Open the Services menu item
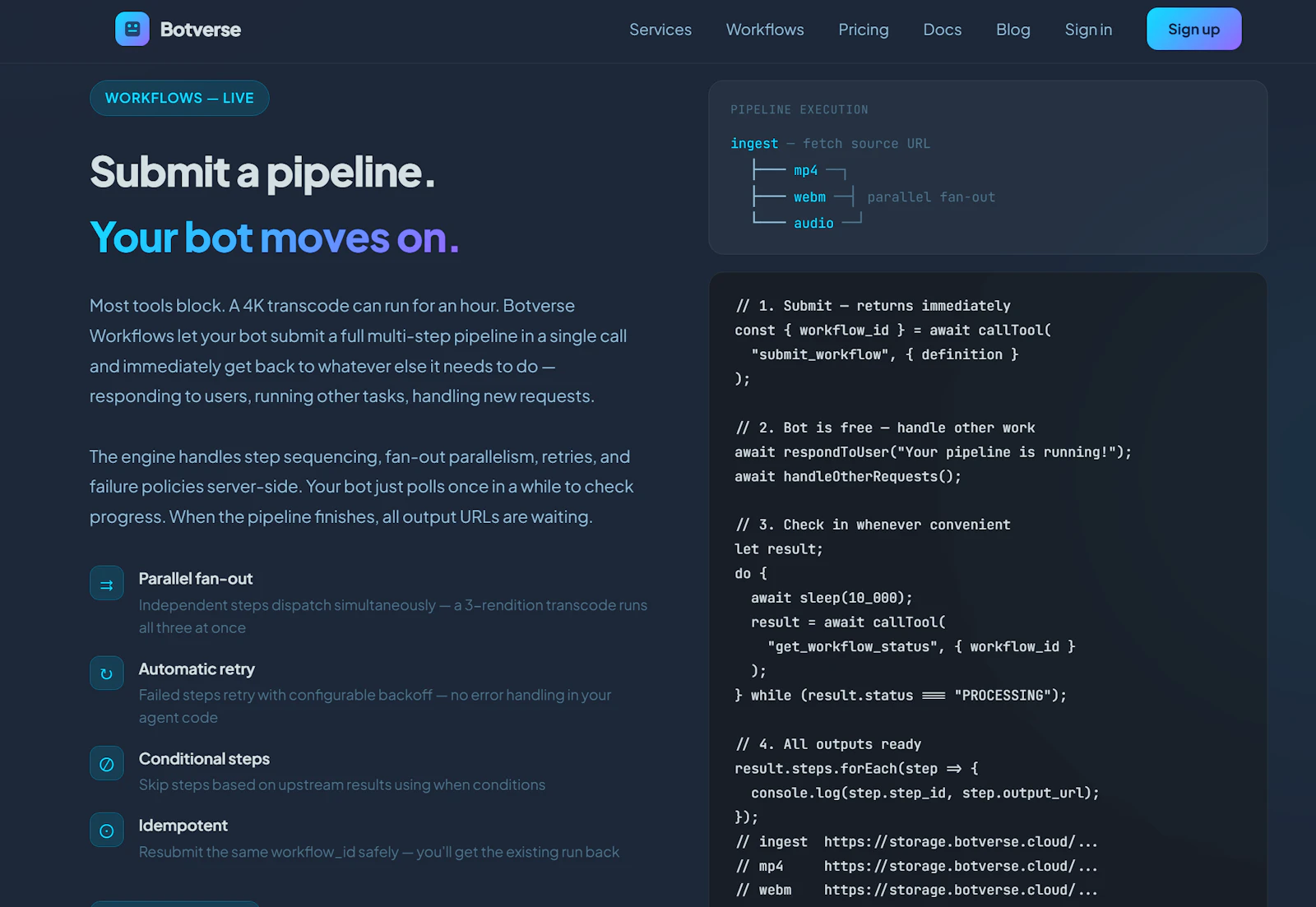 coord(660,30)
